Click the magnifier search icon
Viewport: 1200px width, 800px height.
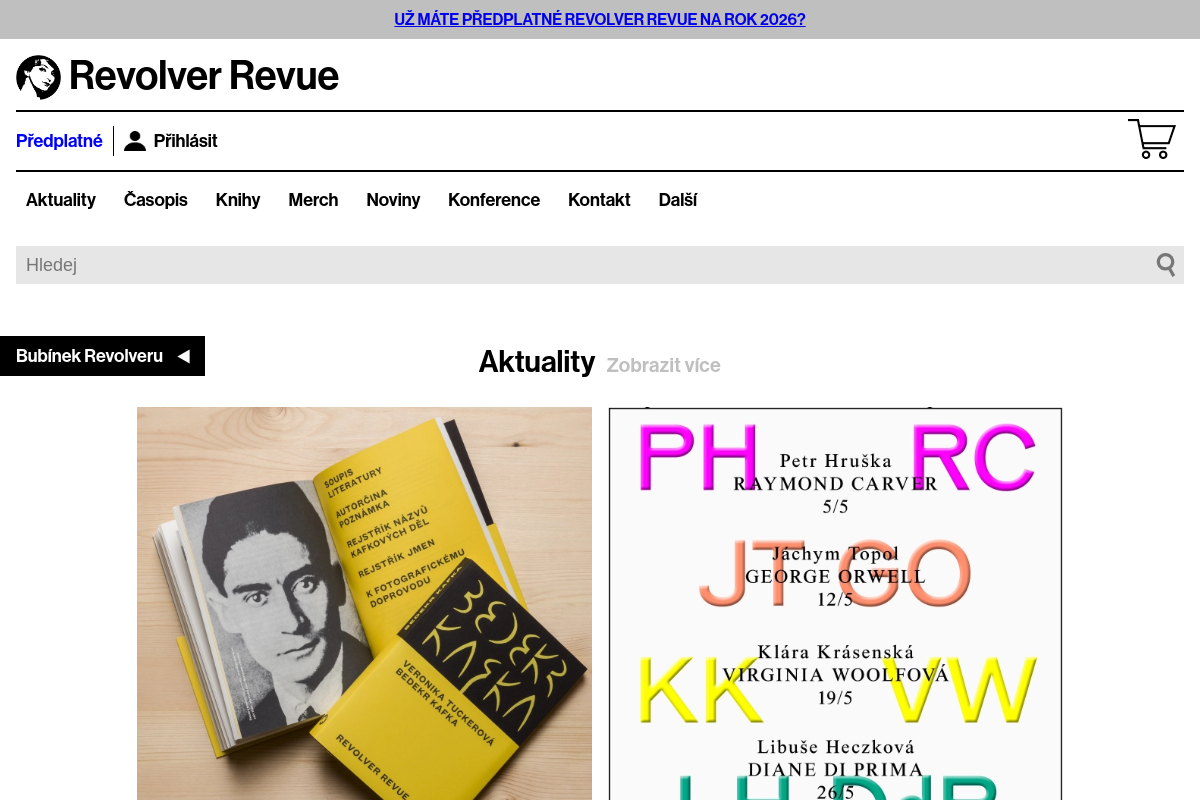coord(1166,265)
